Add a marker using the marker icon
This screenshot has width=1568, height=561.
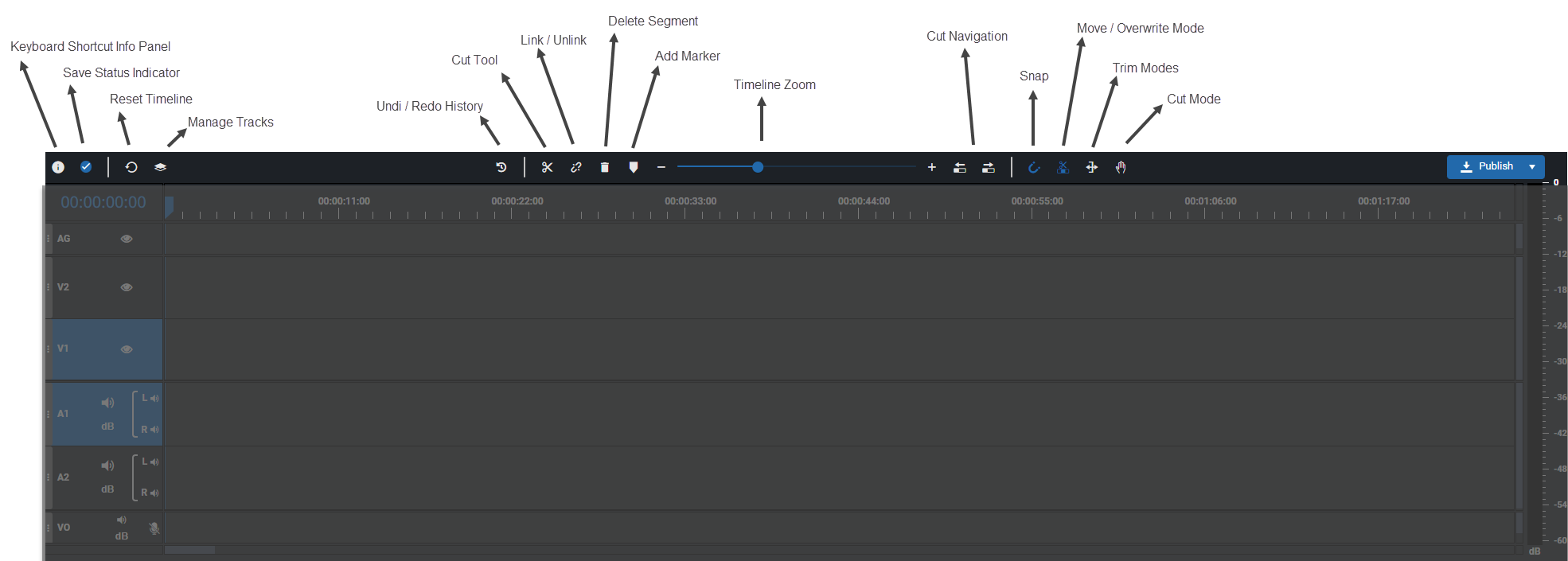634,167
